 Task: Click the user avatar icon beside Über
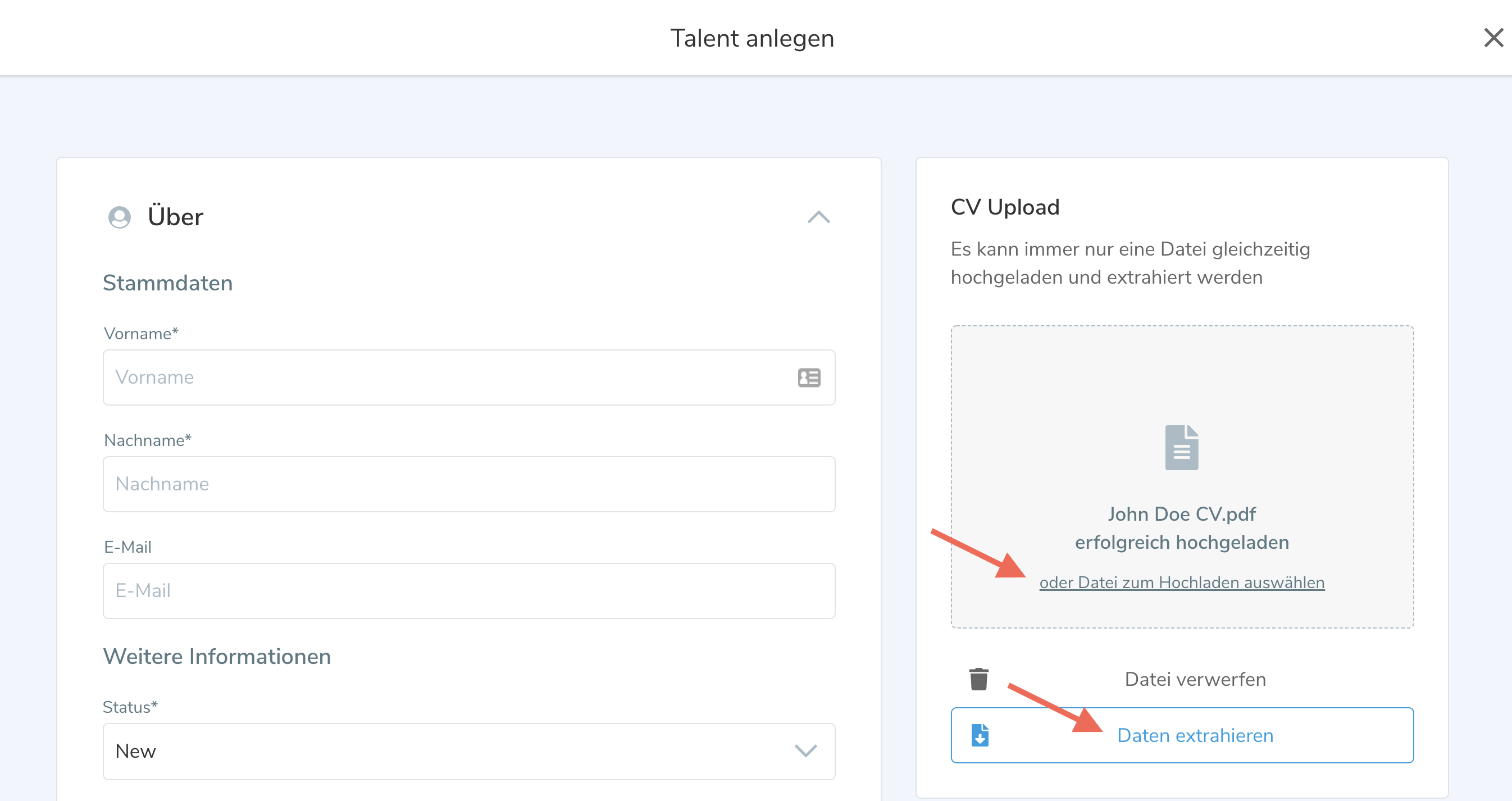pos(120,217)
